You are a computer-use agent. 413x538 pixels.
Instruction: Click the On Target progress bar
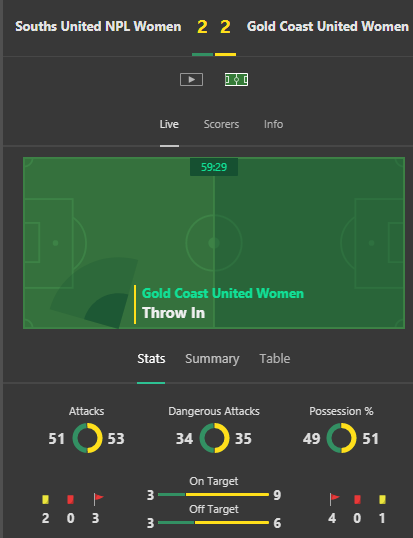(x=213, y=494)
